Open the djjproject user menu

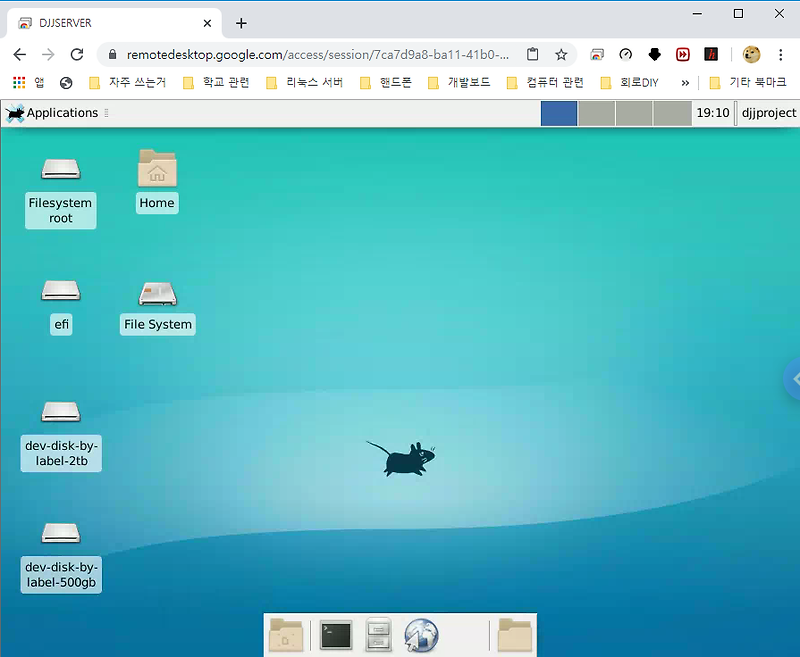tap(768, 113)
